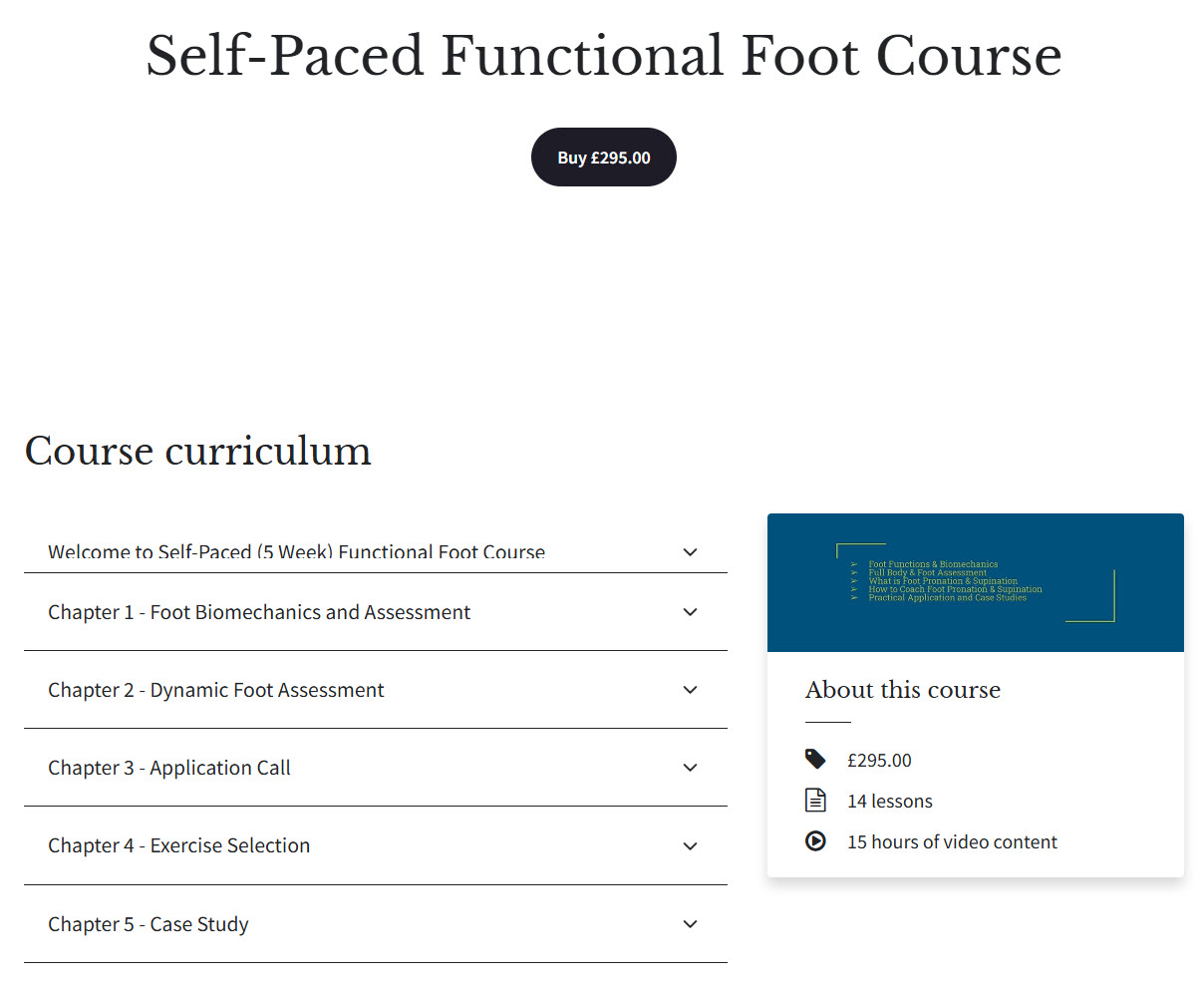Viewport: 1204px width, 984px height.
Task: Click the chevron beside Chapter 4
Action: (x=690, y=846)
